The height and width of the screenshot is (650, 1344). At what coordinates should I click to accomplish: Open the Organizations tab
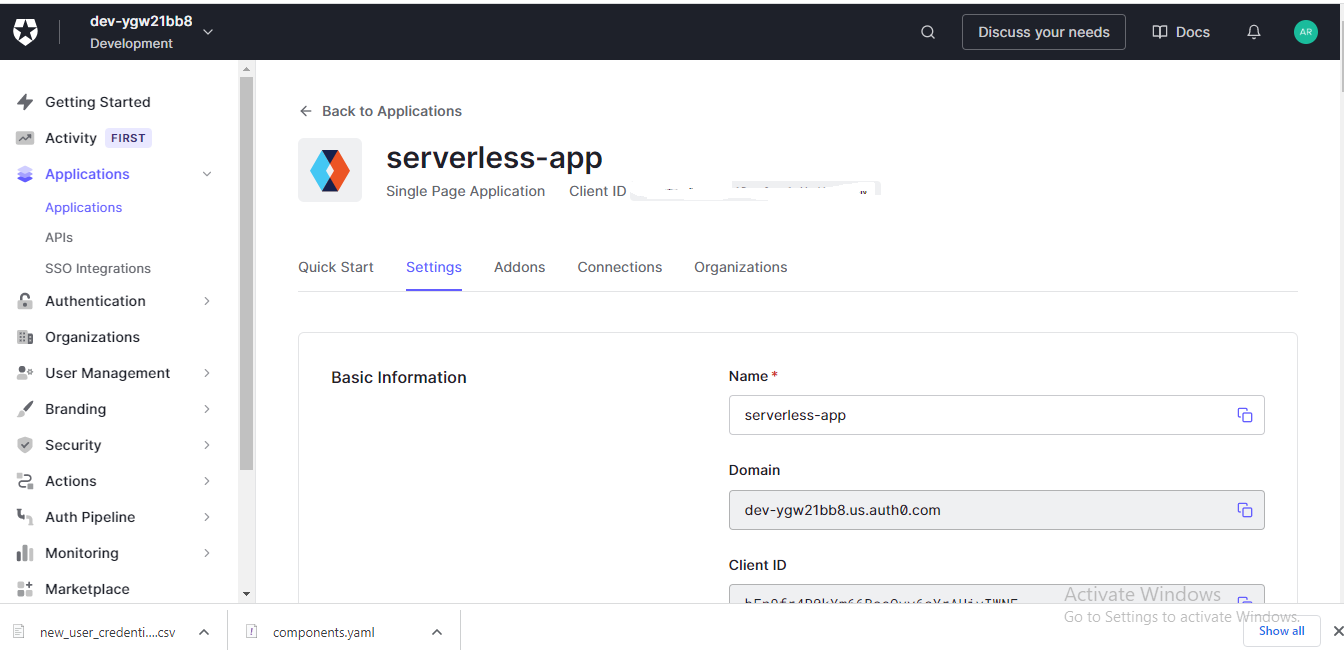pos(741,267)
